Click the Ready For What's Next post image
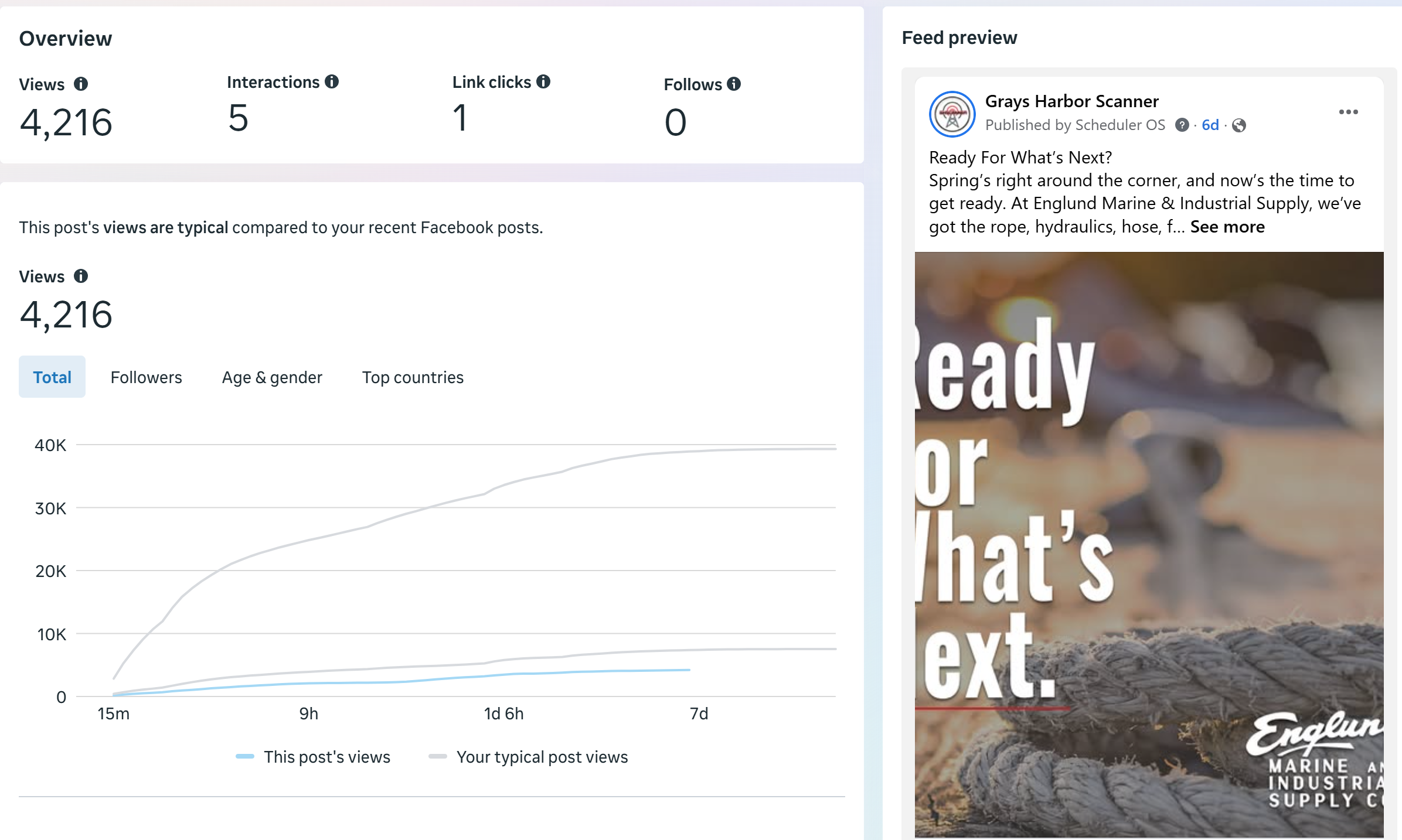The height and width of the screenshot is (840, 1402). [1149, 545]
